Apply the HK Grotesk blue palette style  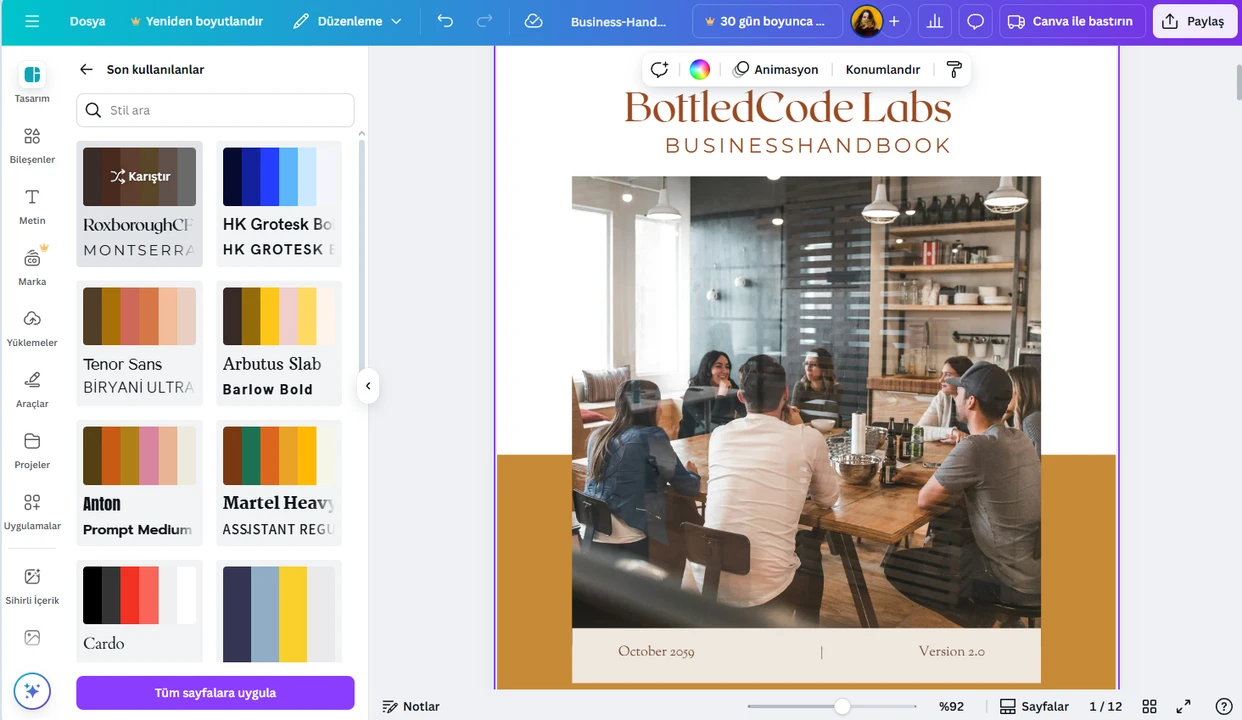click(x=279, y=204)
